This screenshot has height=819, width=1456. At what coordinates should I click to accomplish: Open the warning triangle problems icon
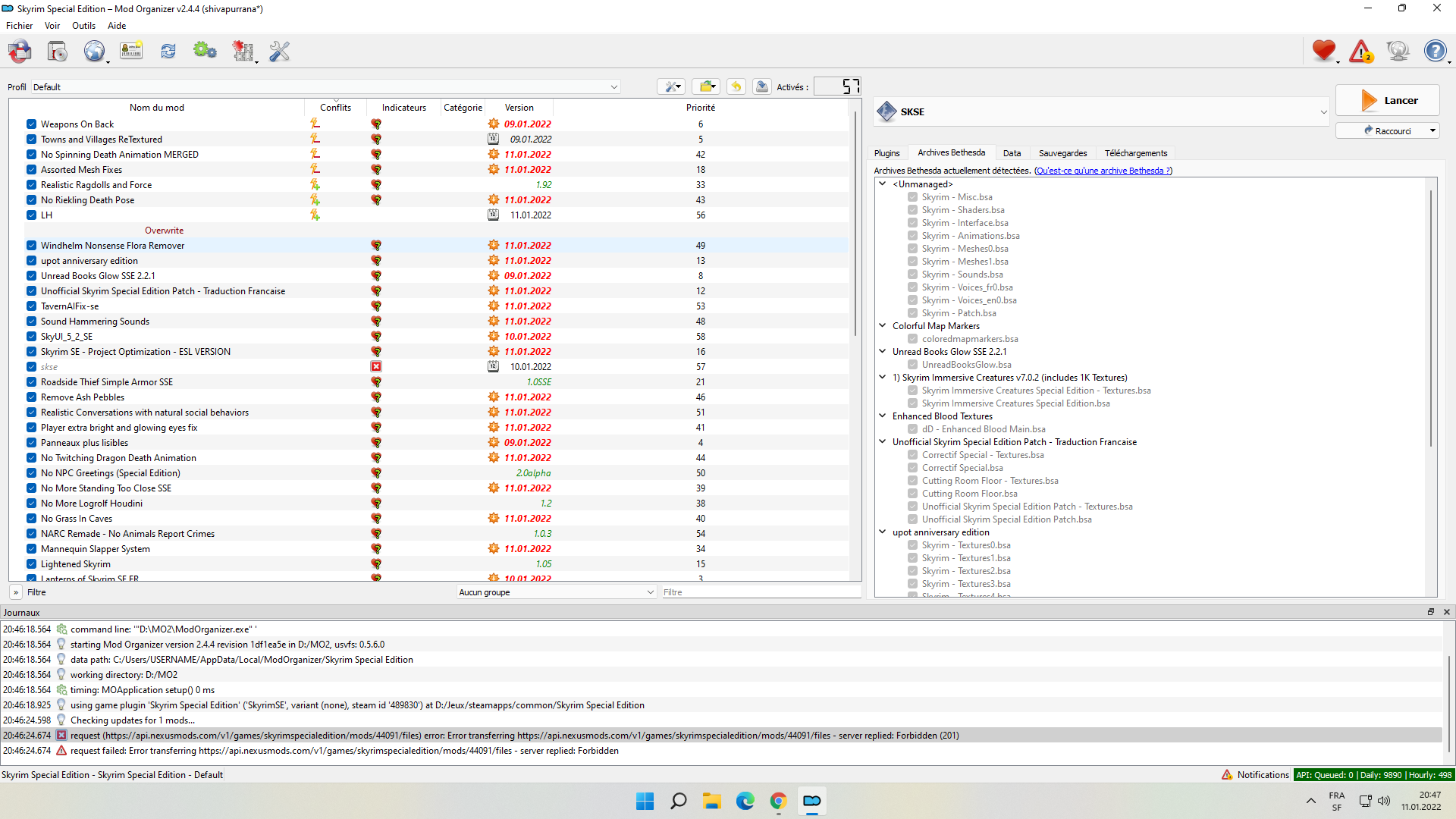1360,52
